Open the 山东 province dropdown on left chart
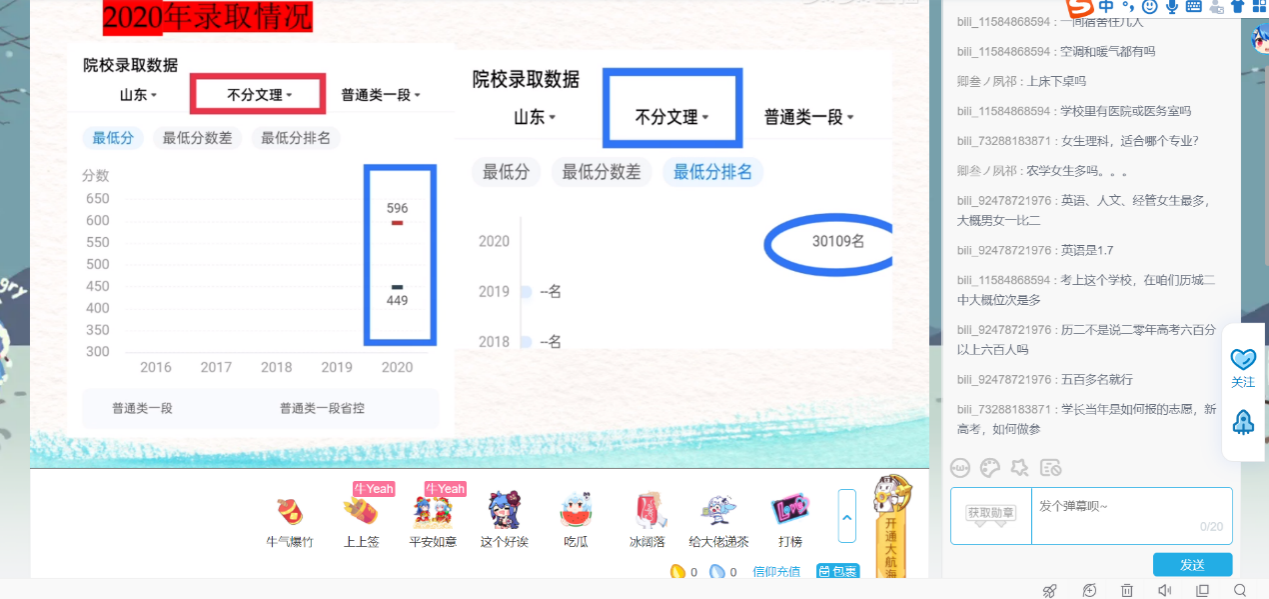This screenshot has height=599, width=1269. [138, 95]
